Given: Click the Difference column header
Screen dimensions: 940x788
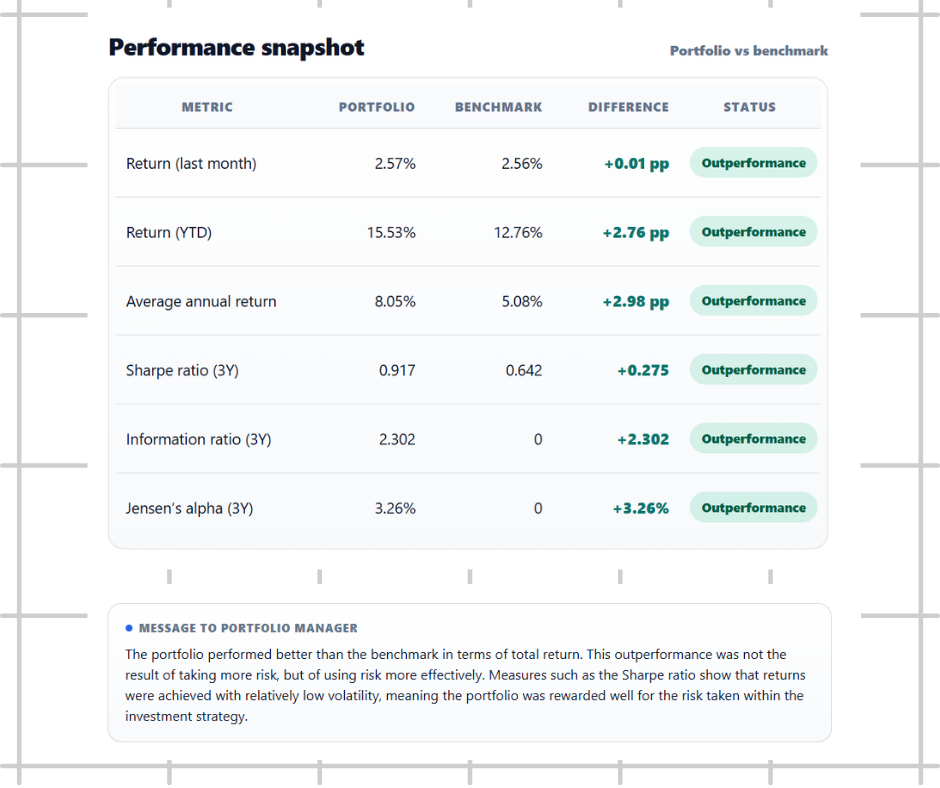Looking at the screenshot, I should tap(628, 107).
